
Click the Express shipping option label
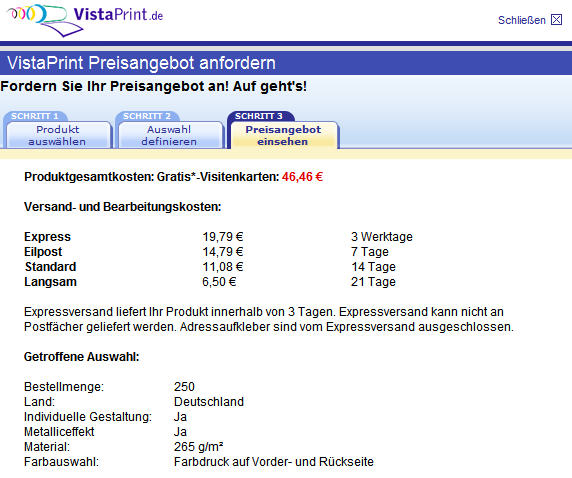(x=47, y=237)
